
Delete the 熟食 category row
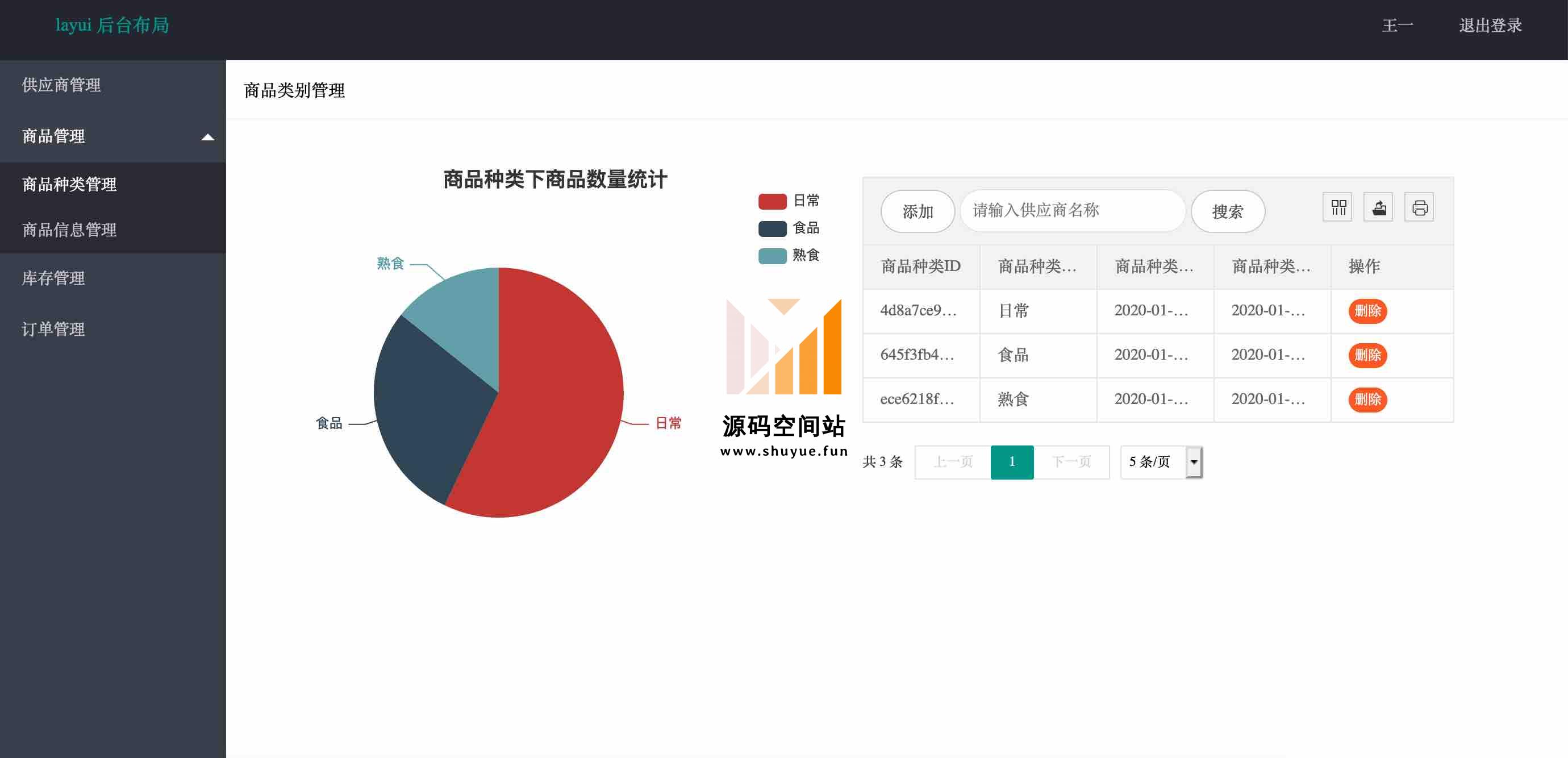click(x=1367, y=400)
